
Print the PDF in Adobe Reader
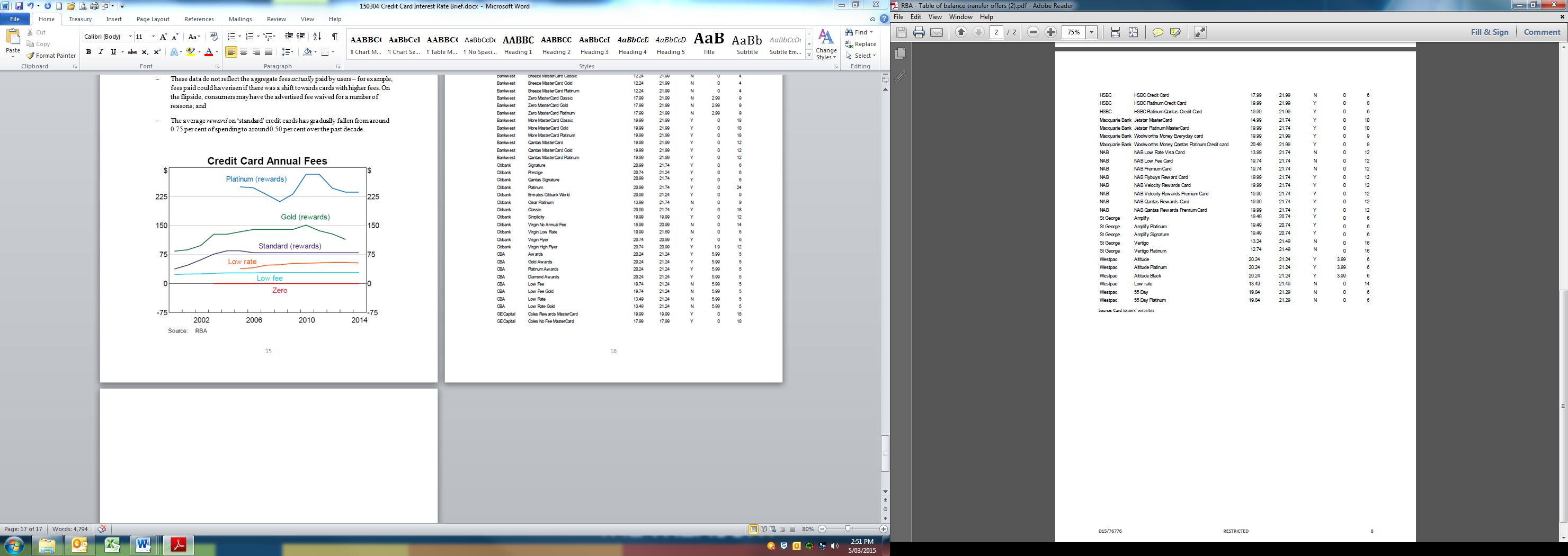coord(919,32)
